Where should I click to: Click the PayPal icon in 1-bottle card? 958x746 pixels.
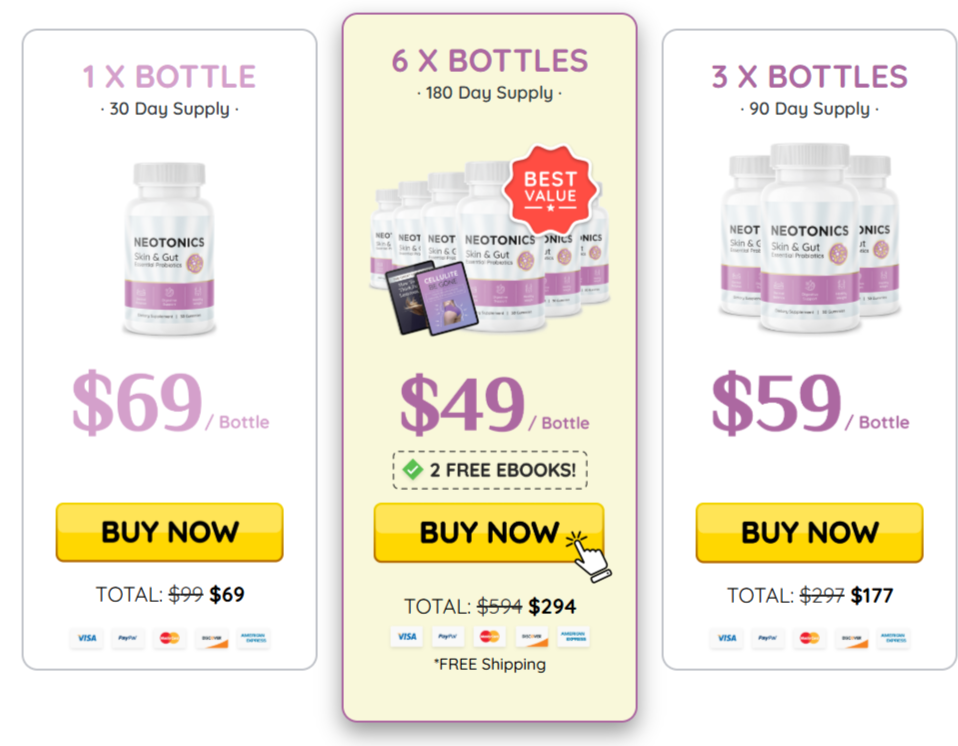128,638
